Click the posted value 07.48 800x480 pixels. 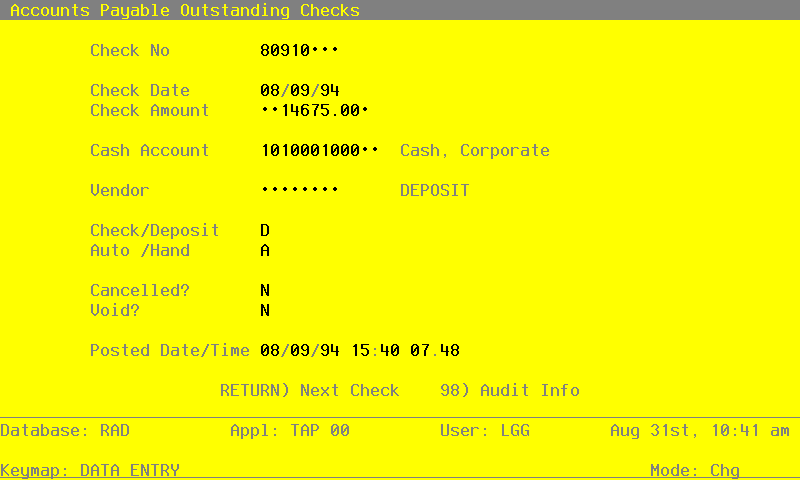435,350
